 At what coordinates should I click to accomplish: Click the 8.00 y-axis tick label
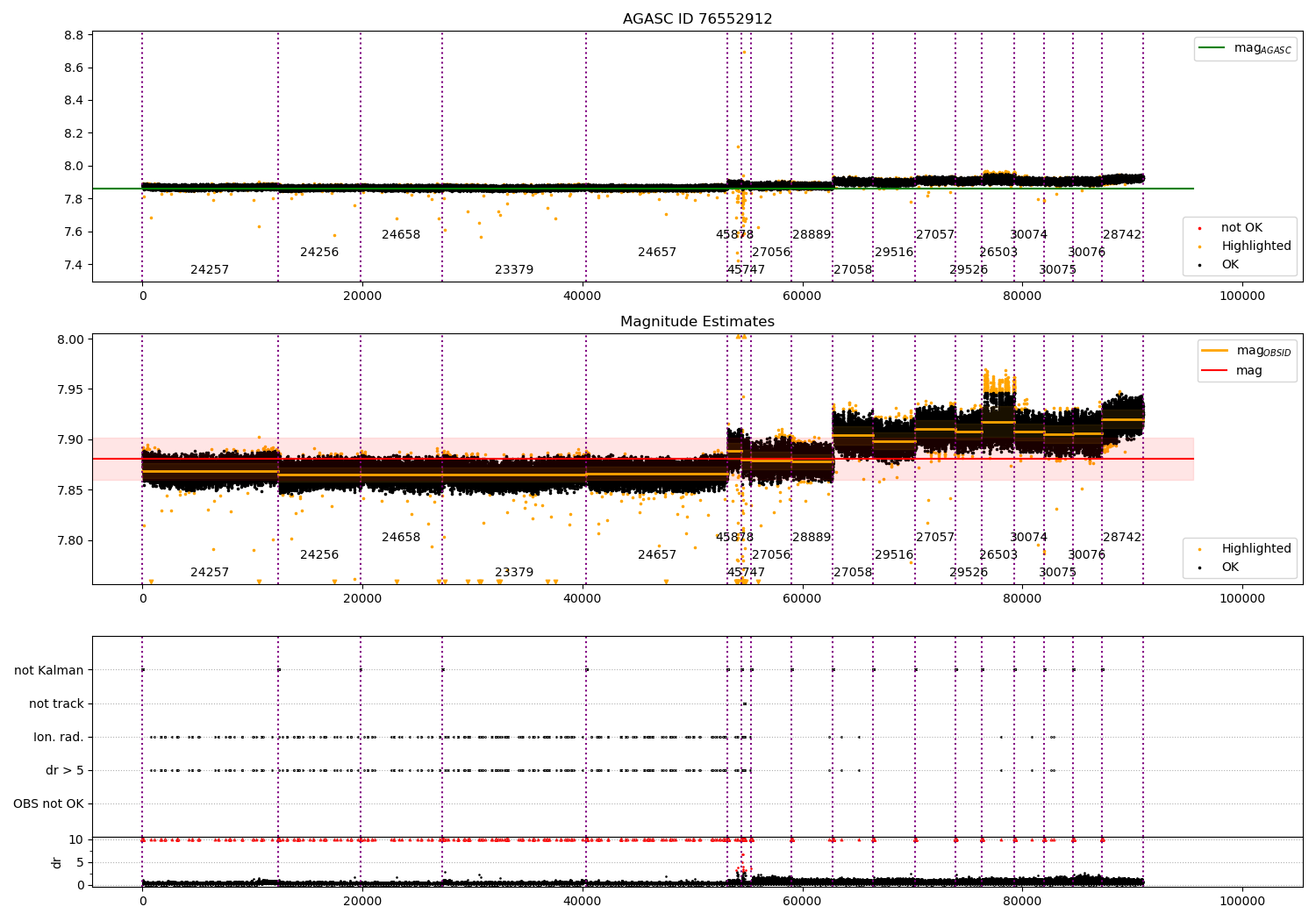70,340
